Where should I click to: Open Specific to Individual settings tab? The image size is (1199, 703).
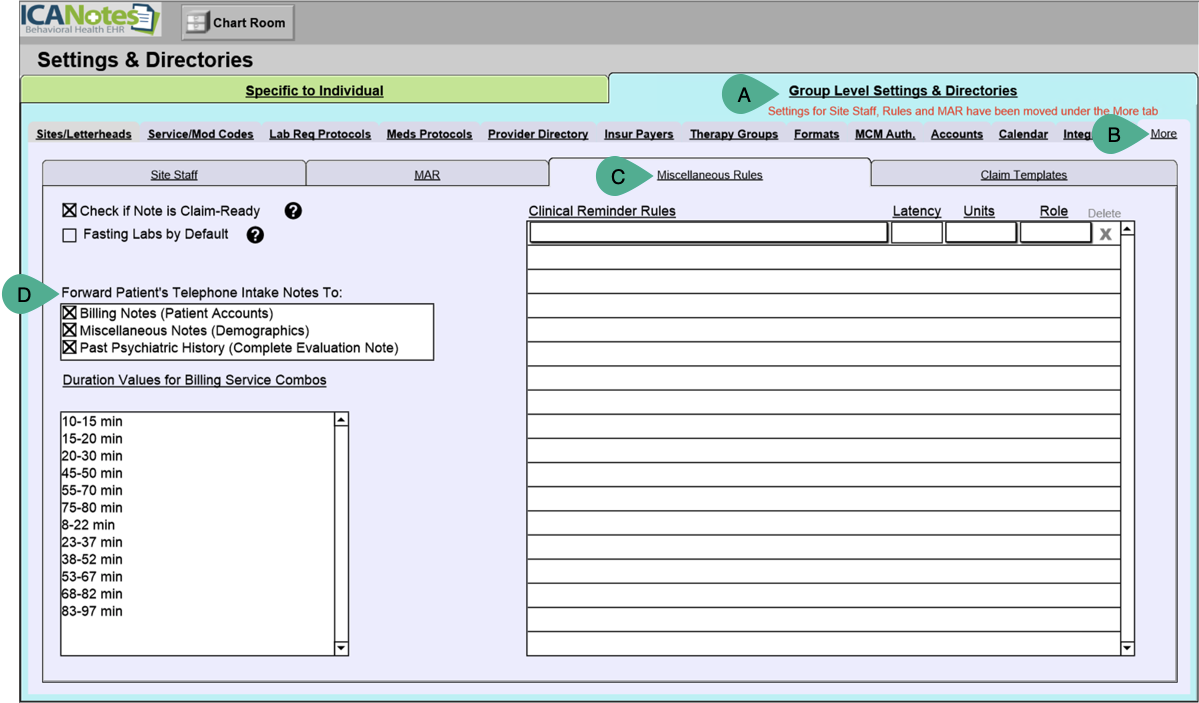314,91
